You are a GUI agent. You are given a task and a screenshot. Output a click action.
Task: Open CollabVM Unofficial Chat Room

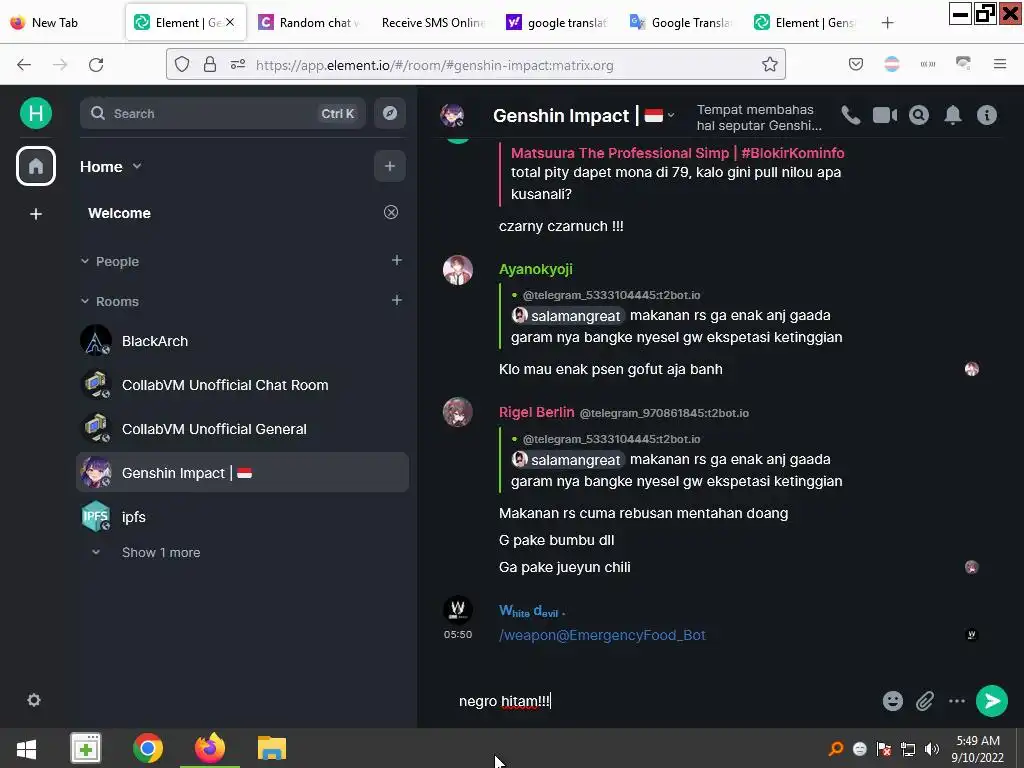[243, 385]
